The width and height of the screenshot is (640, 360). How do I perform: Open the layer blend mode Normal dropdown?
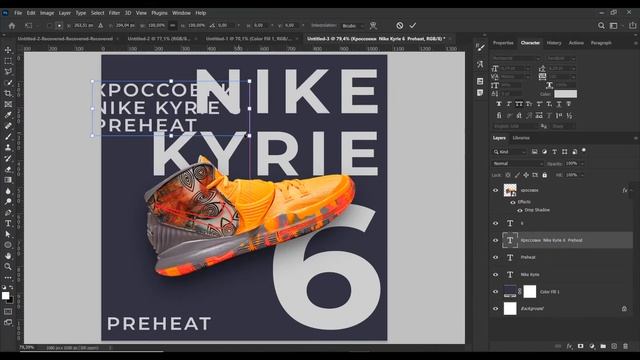[518, 164]
